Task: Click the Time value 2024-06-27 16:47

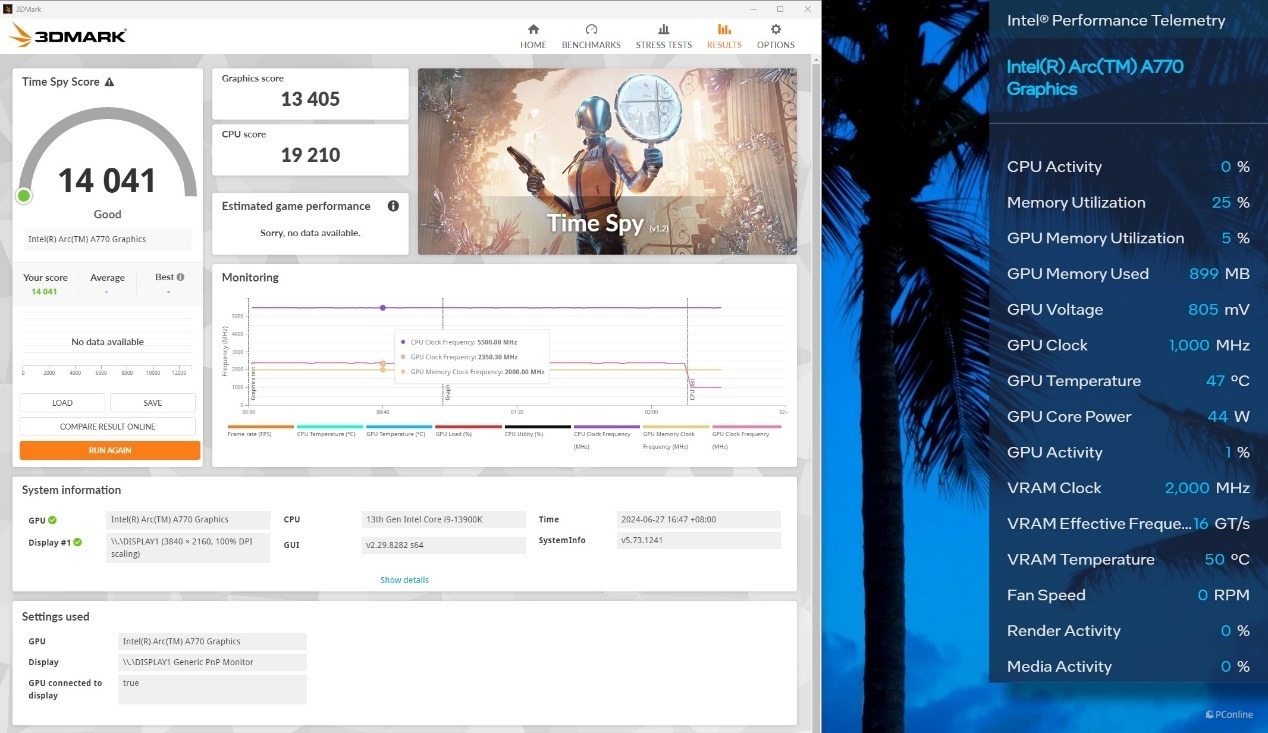Action: (699, 520)
